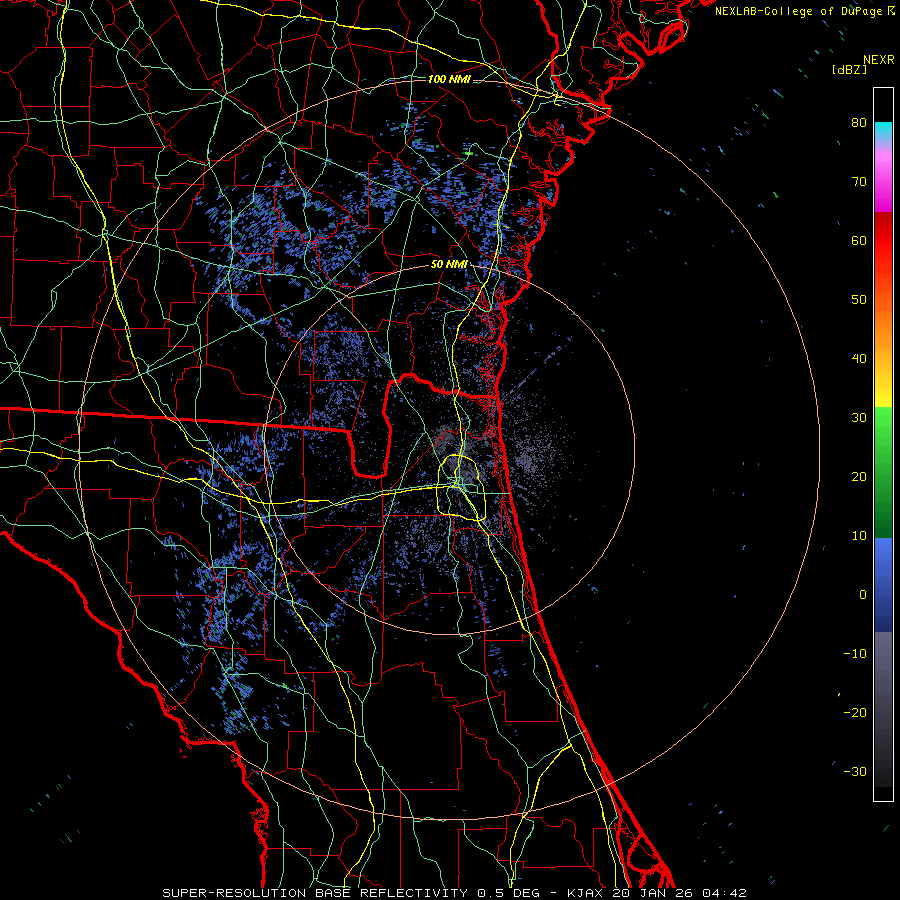Select the 50 NMI range ring label

[449, 264]
